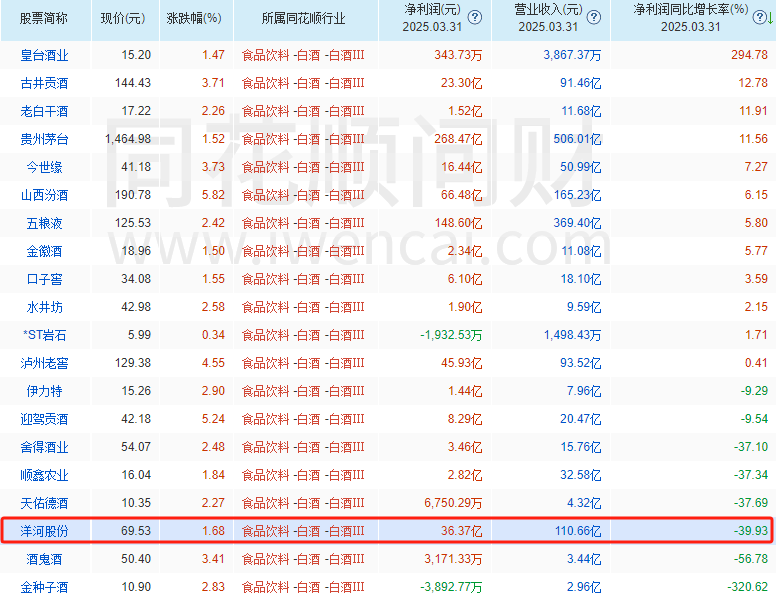Click industry cell in 皇台酒业 row
Viewport: 777px width, 600px height.
[303, 55]
